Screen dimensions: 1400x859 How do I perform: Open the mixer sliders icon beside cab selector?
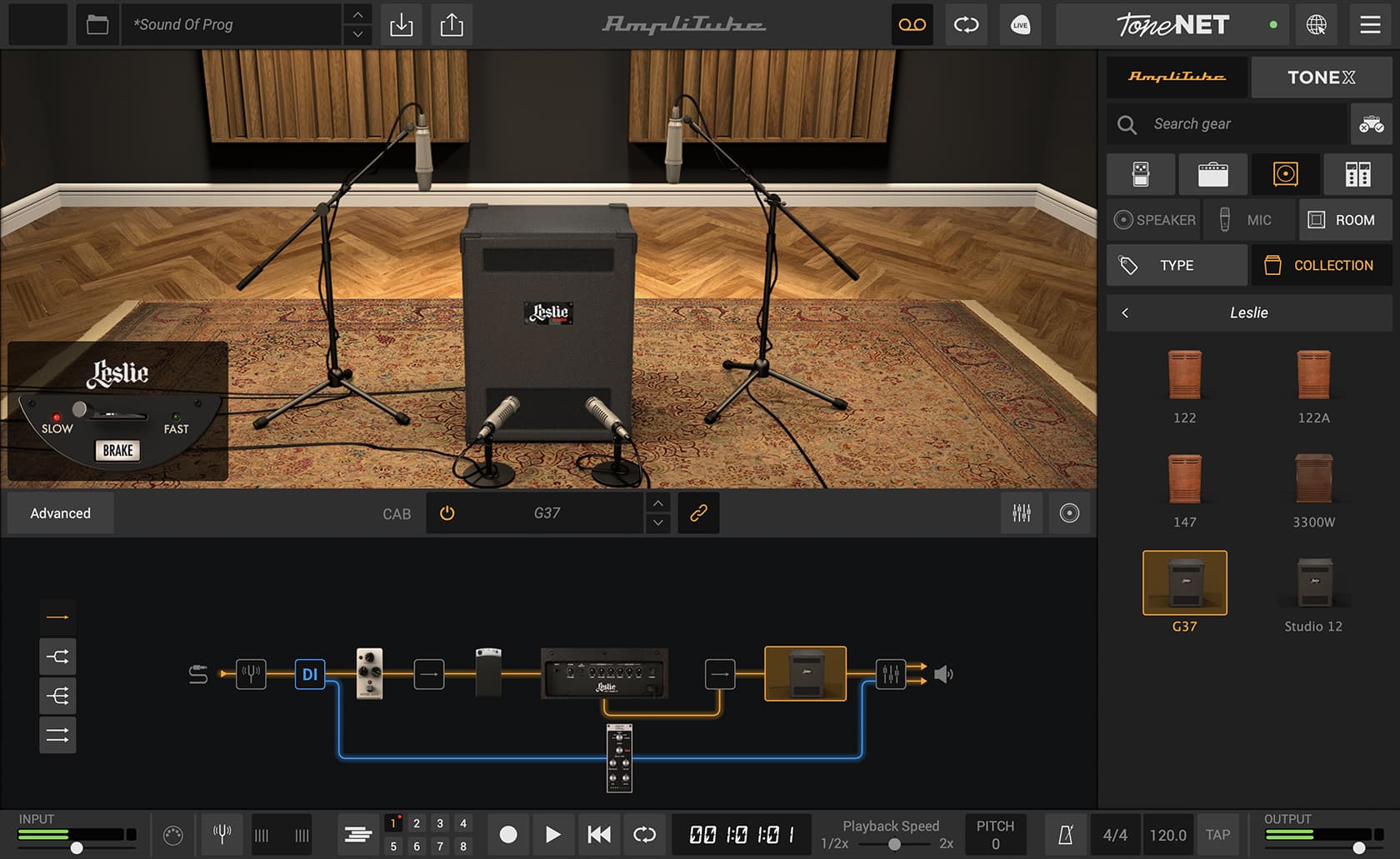(x=1022, y=513)
